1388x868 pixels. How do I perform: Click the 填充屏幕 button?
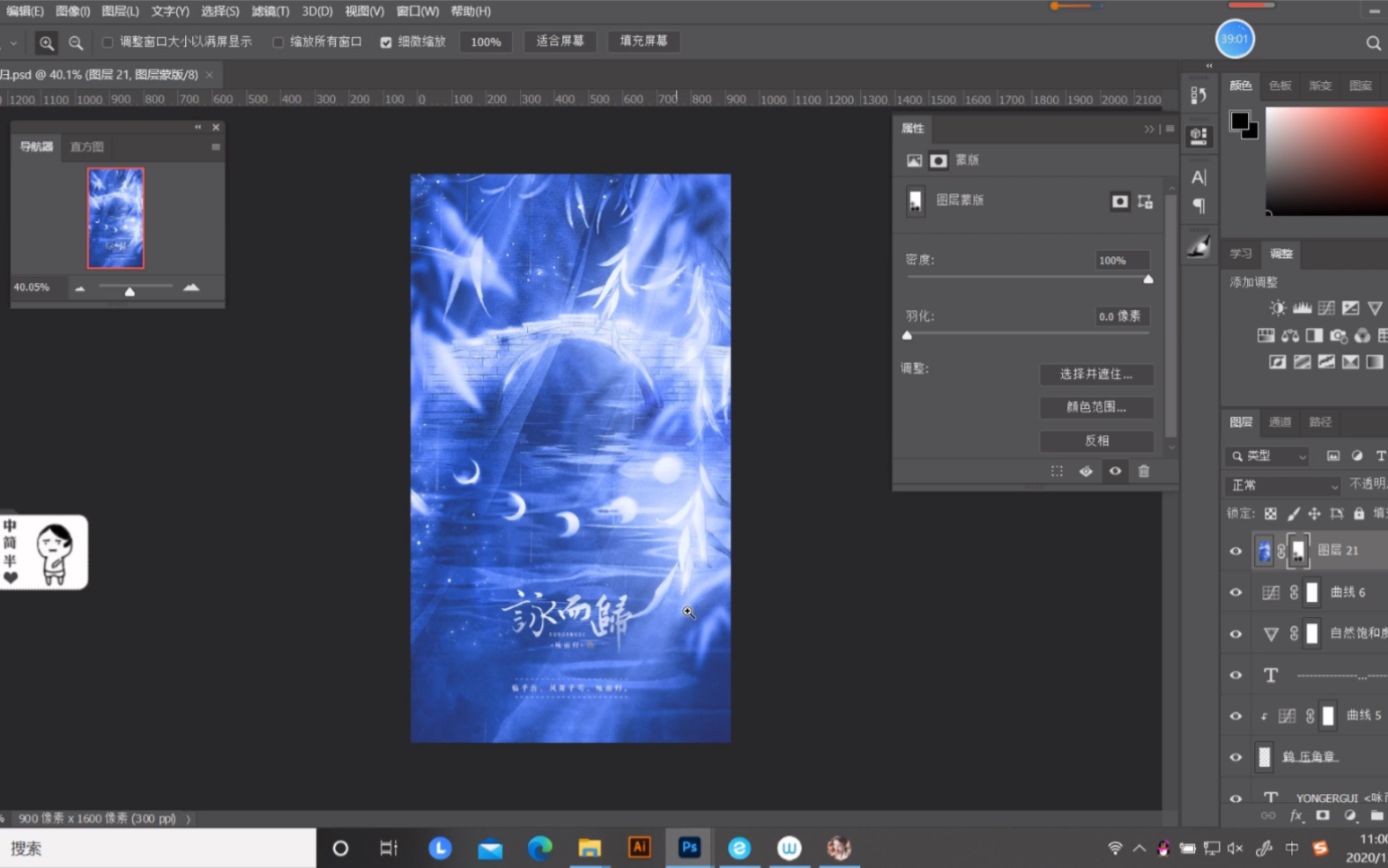pyautogui.click(x=643, y=41)
